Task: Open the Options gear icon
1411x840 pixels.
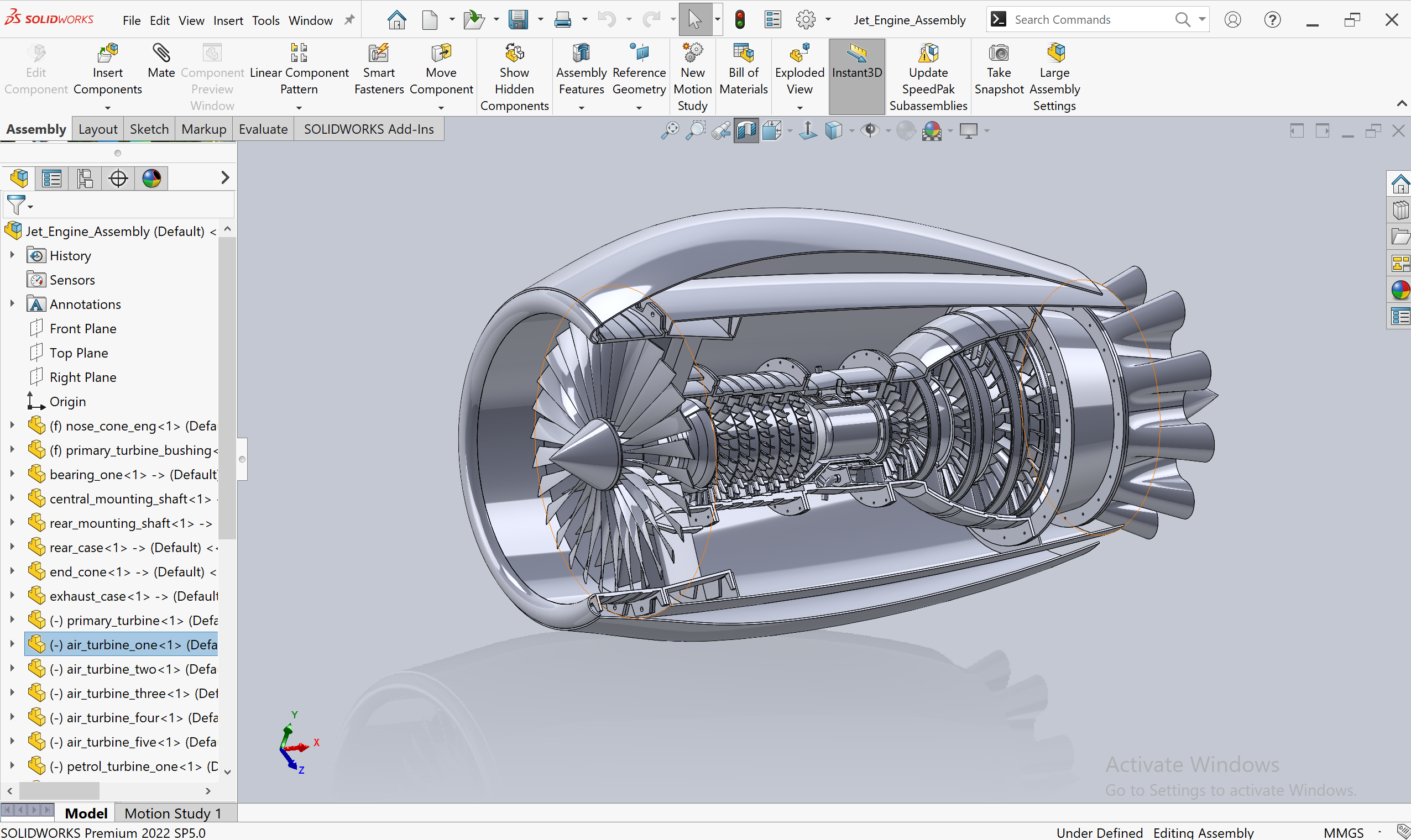Action: 806,20
